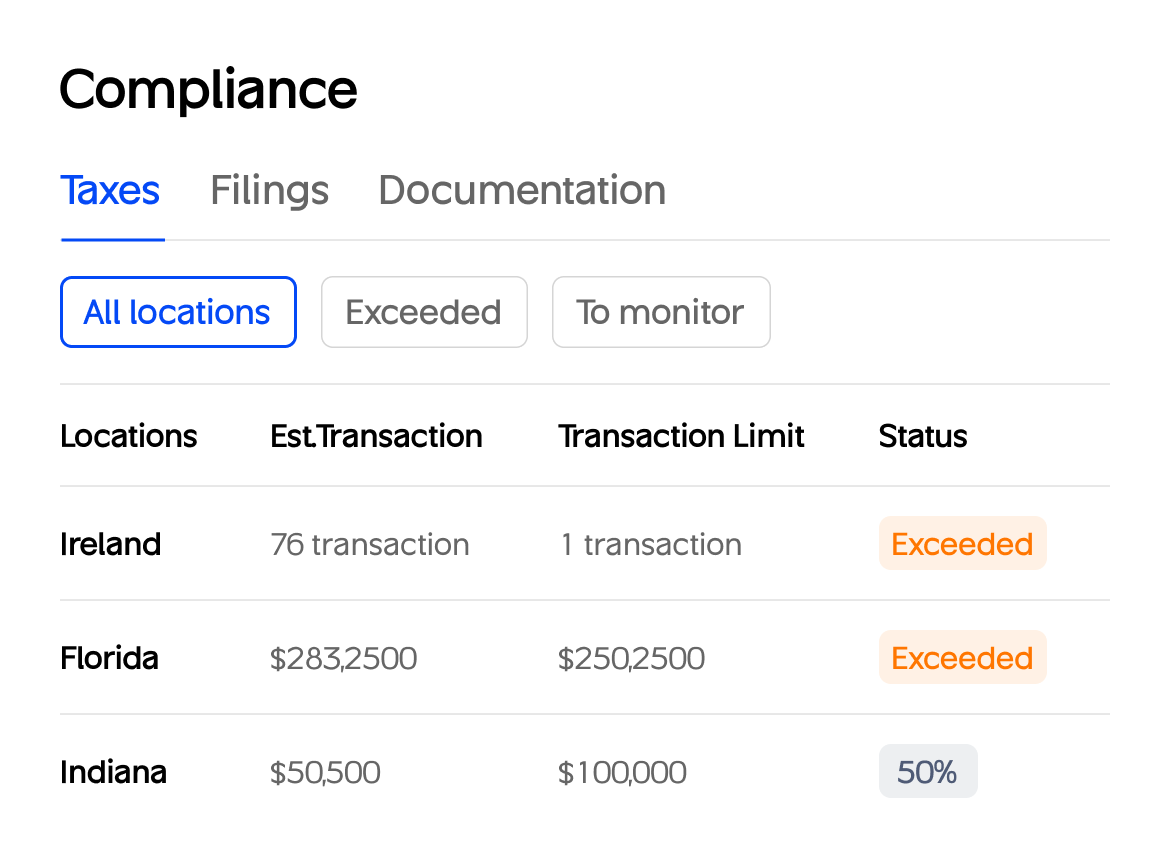Select the All locations filter
This screenshot has width=1170, height=846.
click(178, 312)
